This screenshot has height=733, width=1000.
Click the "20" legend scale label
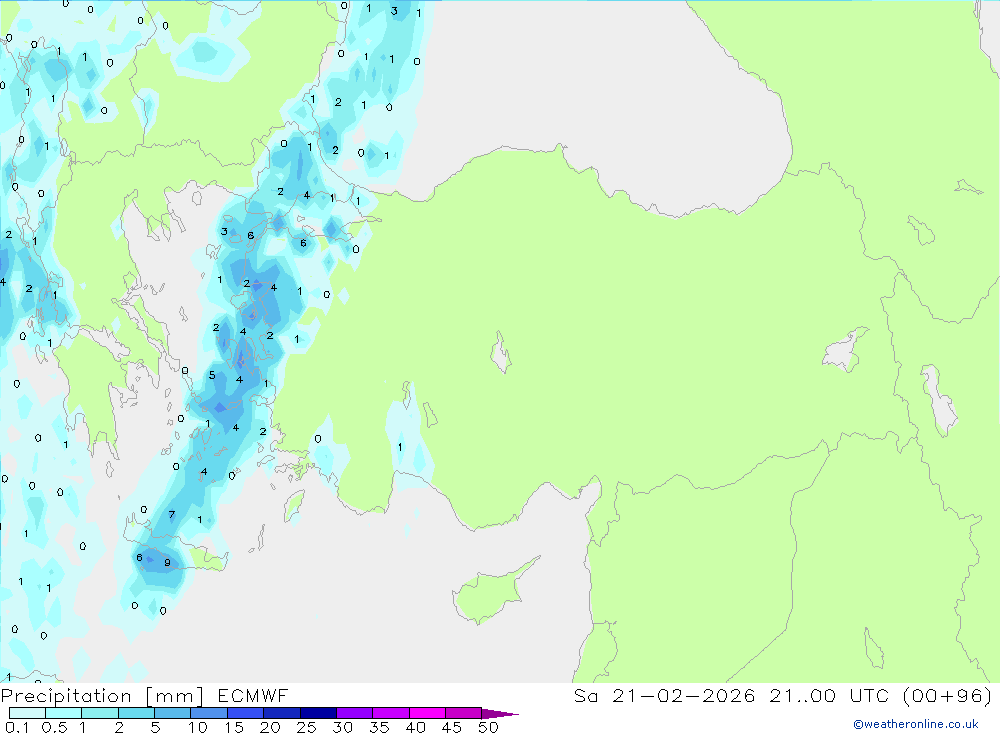[270, 727]
